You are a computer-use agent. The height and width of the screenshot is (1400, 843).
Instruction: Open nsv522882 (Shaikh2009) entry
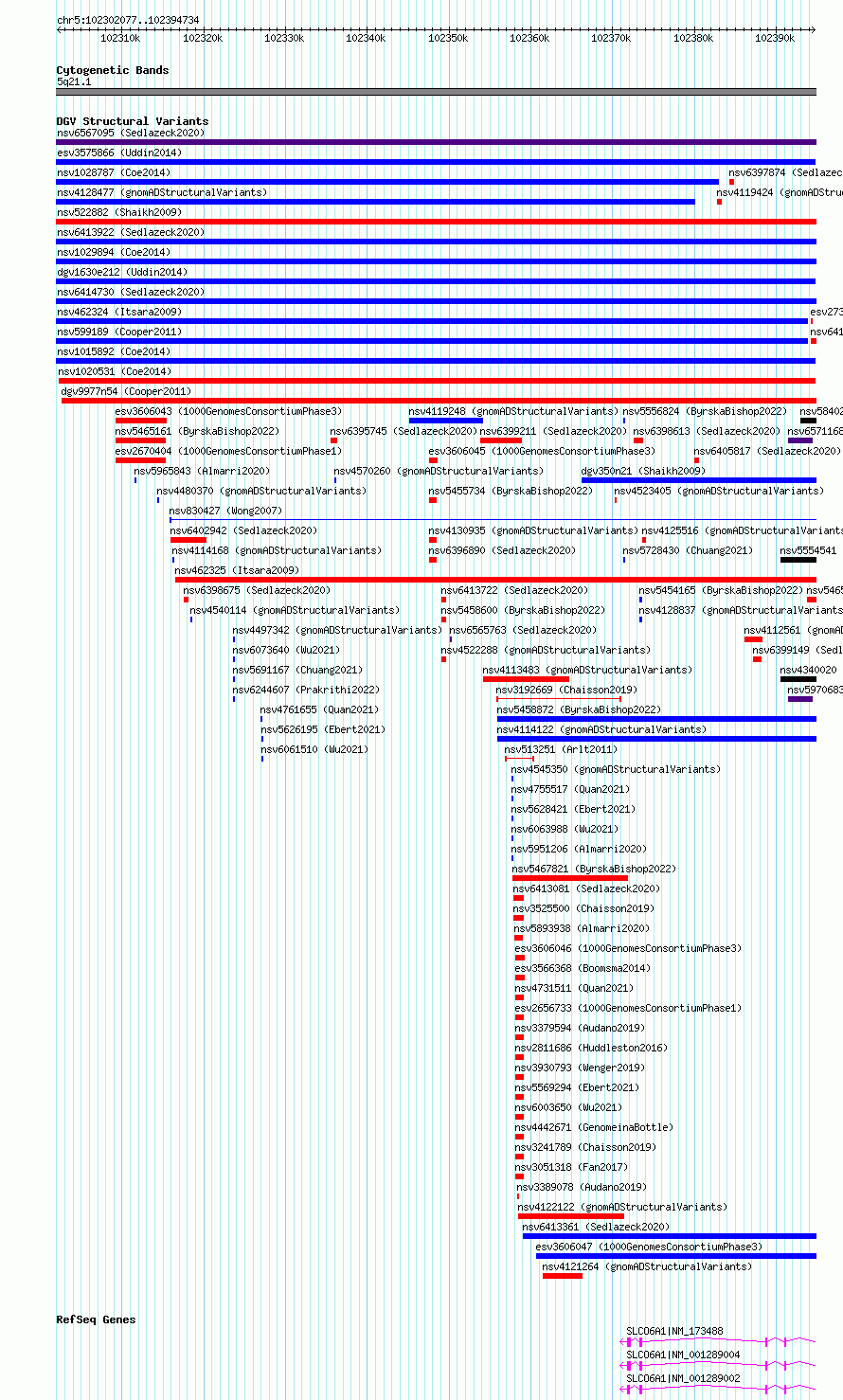click(119, 212)
